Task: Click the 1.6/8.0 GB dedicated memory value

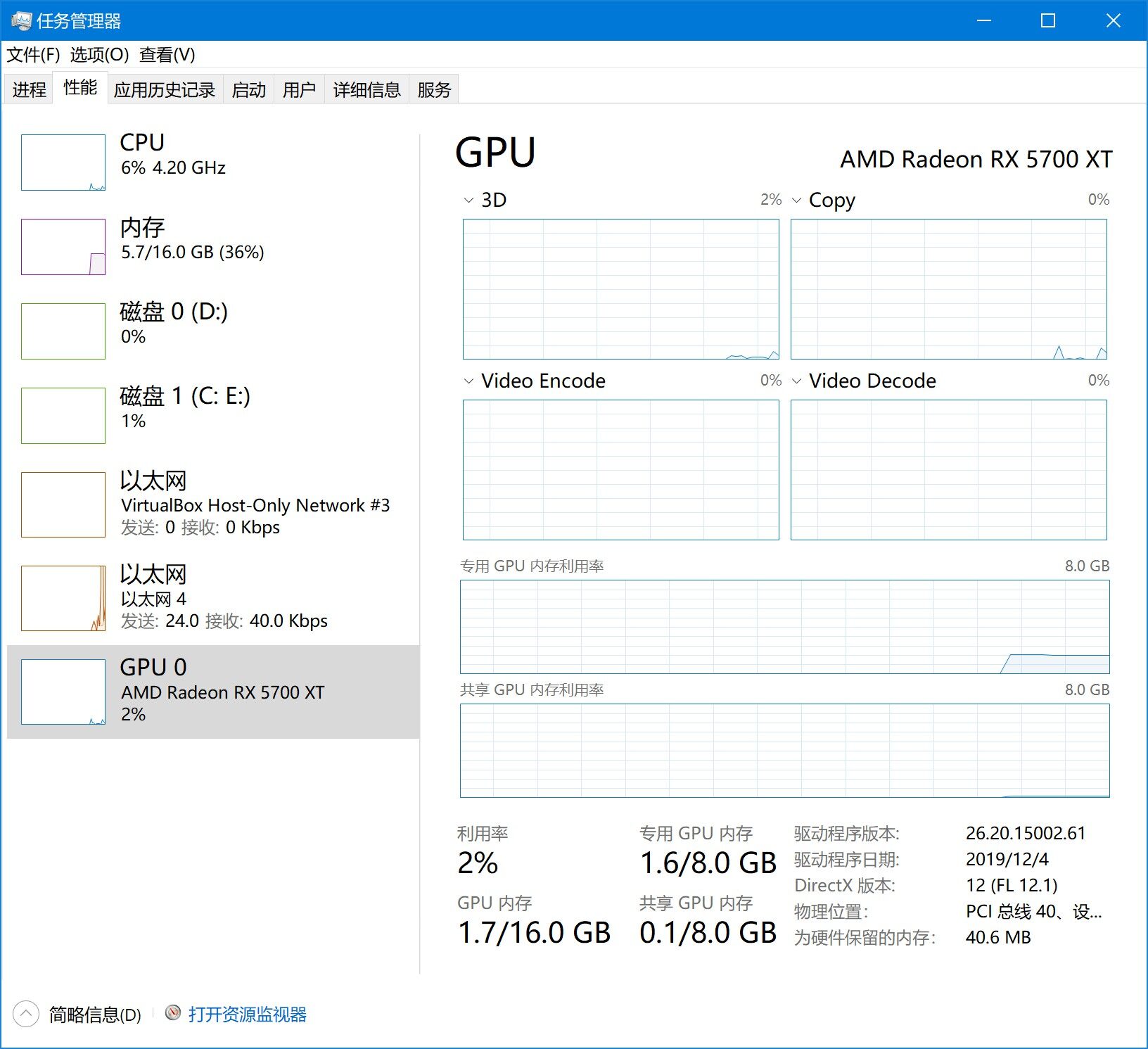Action: pyautogui.click(x=708, y=863)
